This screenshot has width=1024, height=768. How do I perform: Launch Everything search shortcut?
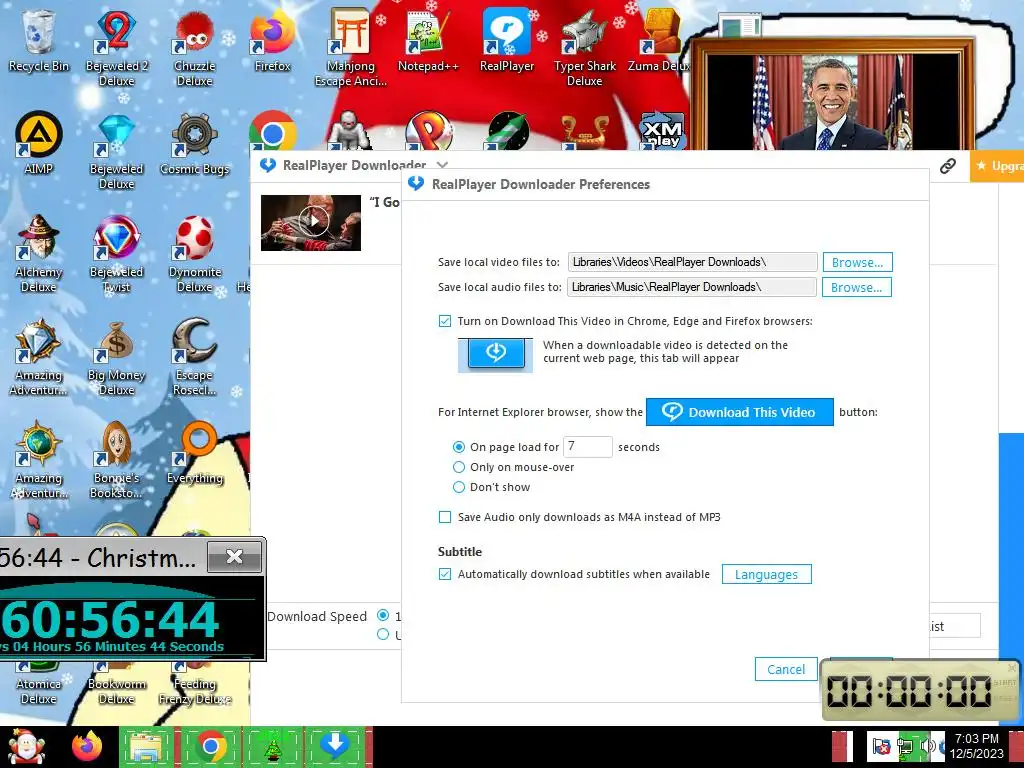(x=195, y=452)
